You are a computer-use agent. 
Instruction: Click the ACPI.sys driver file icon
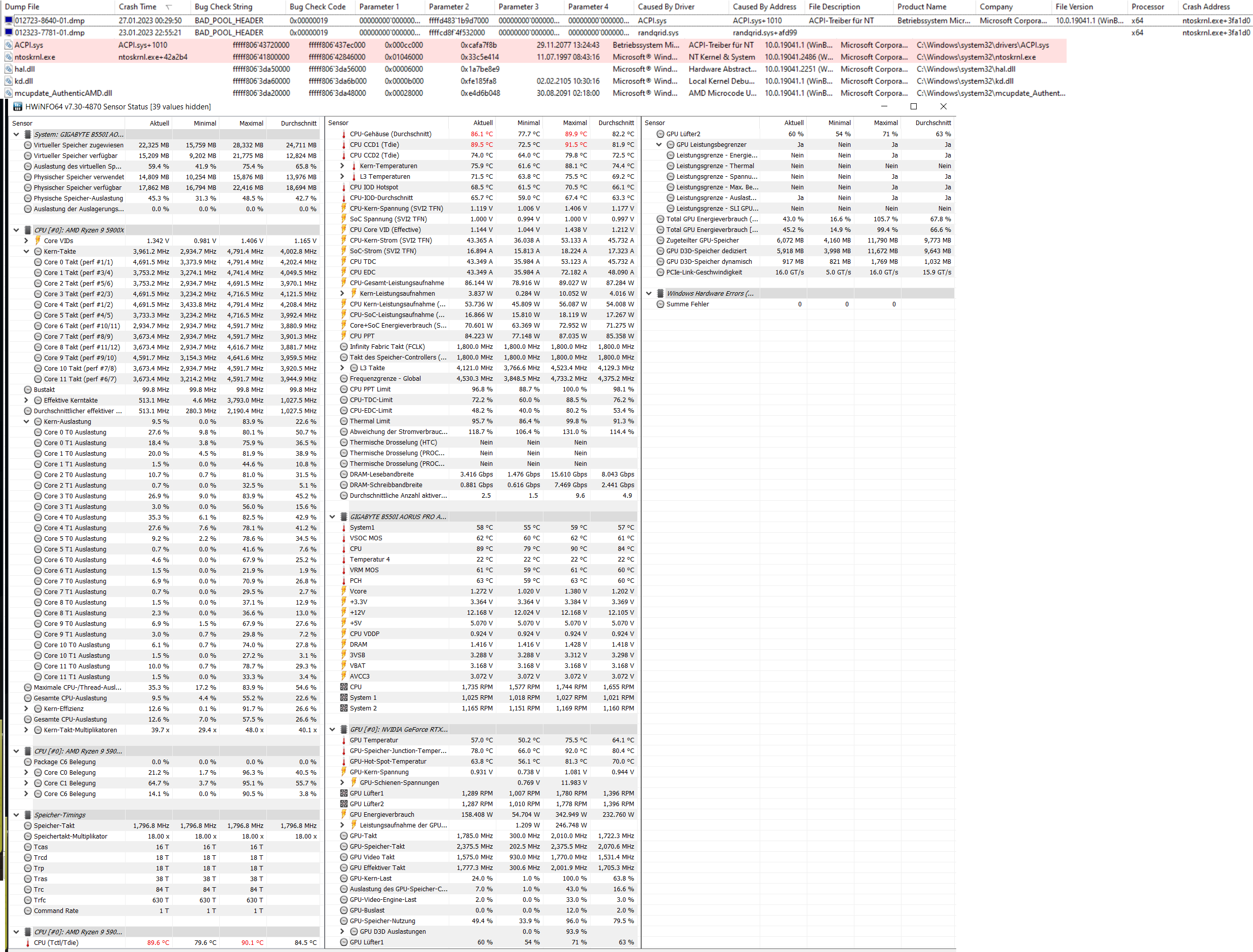[x=9, y=45]
